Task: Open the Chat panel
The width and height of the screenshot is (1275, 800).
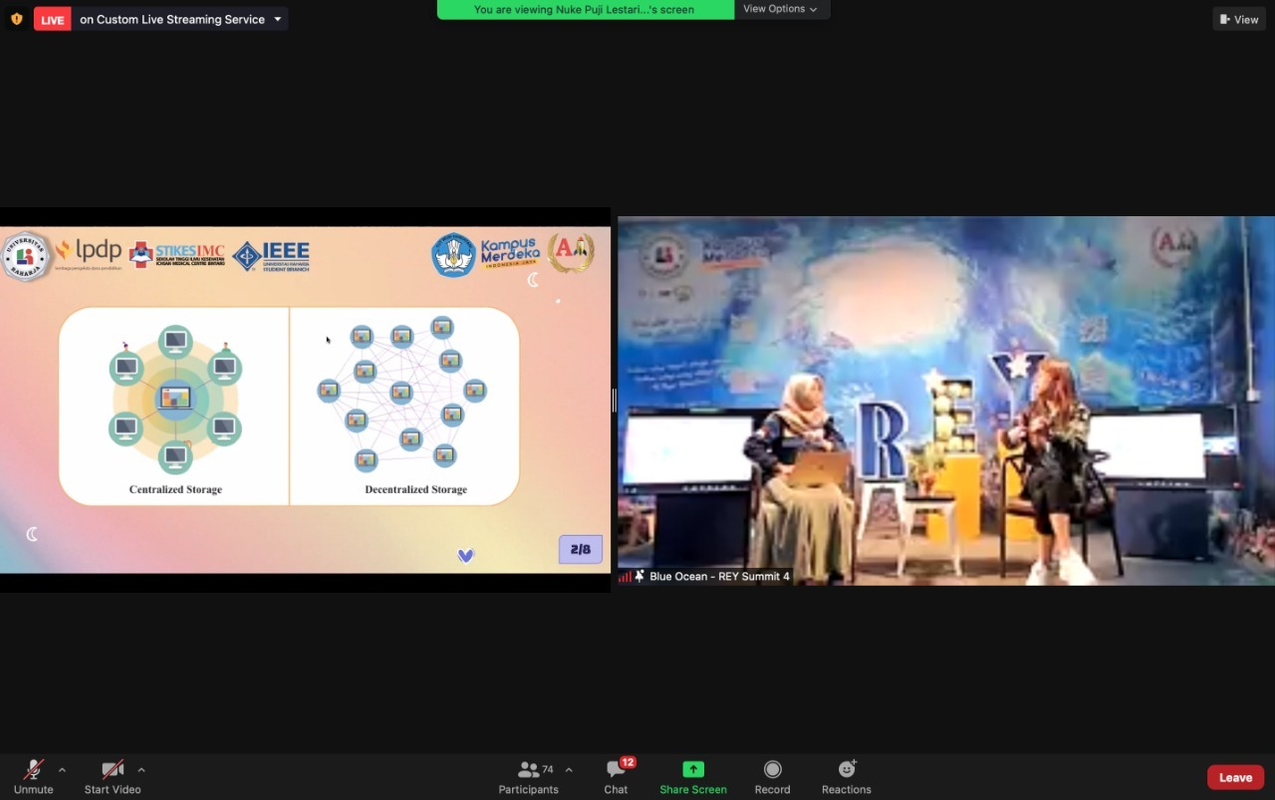Action: click(x=616, y=776)
